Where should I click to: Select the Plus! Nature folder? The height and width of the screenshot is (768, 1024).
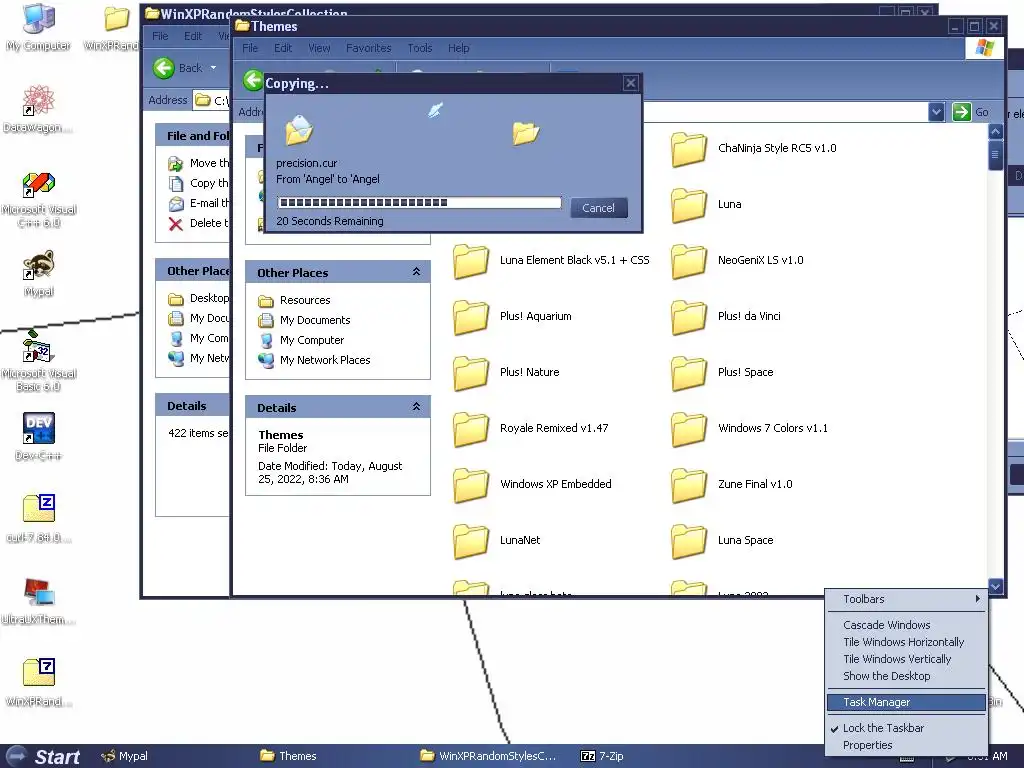[506, 373]
